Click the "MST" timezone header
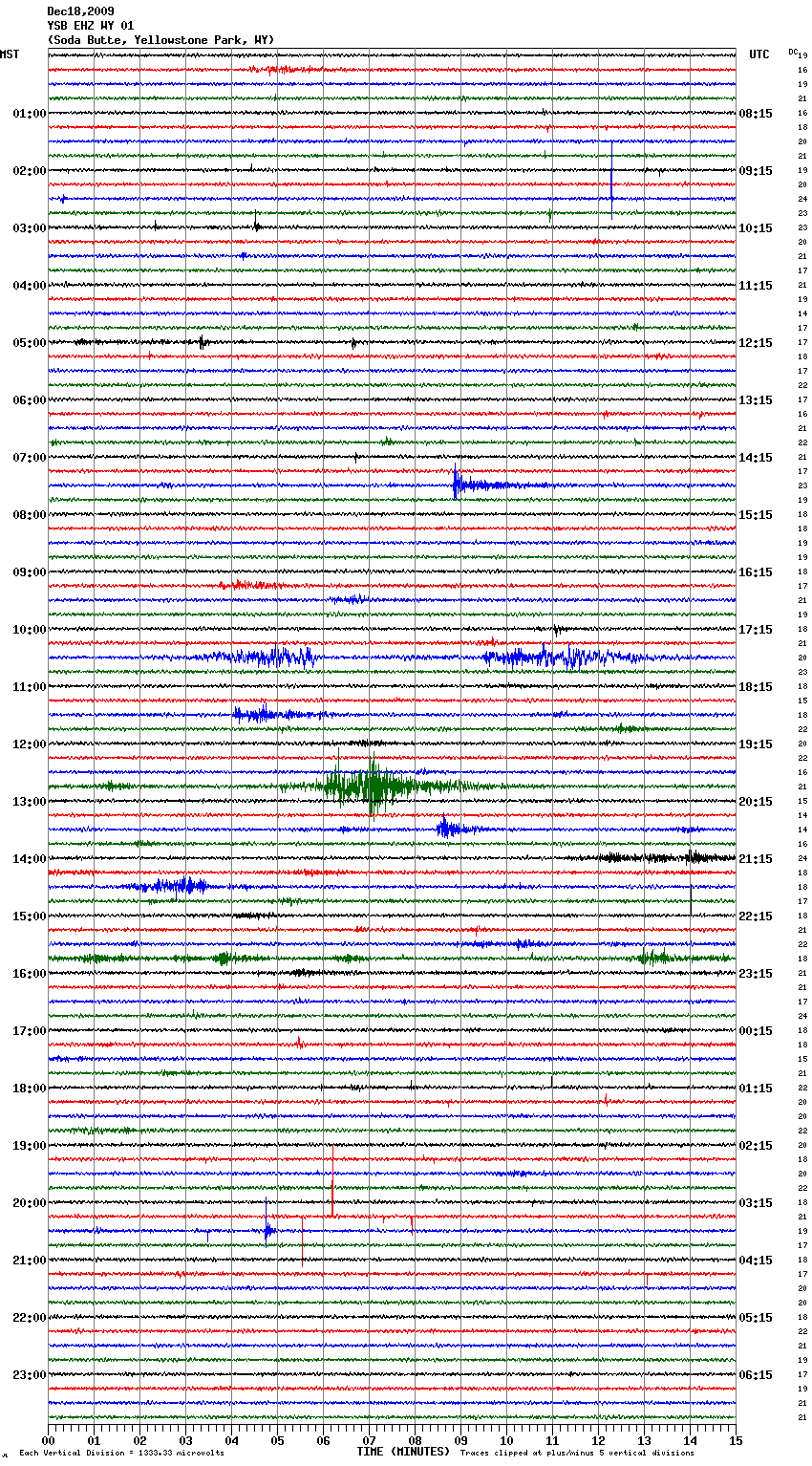This screenshot has height=1466, width=812. click(x=10, y=54)
